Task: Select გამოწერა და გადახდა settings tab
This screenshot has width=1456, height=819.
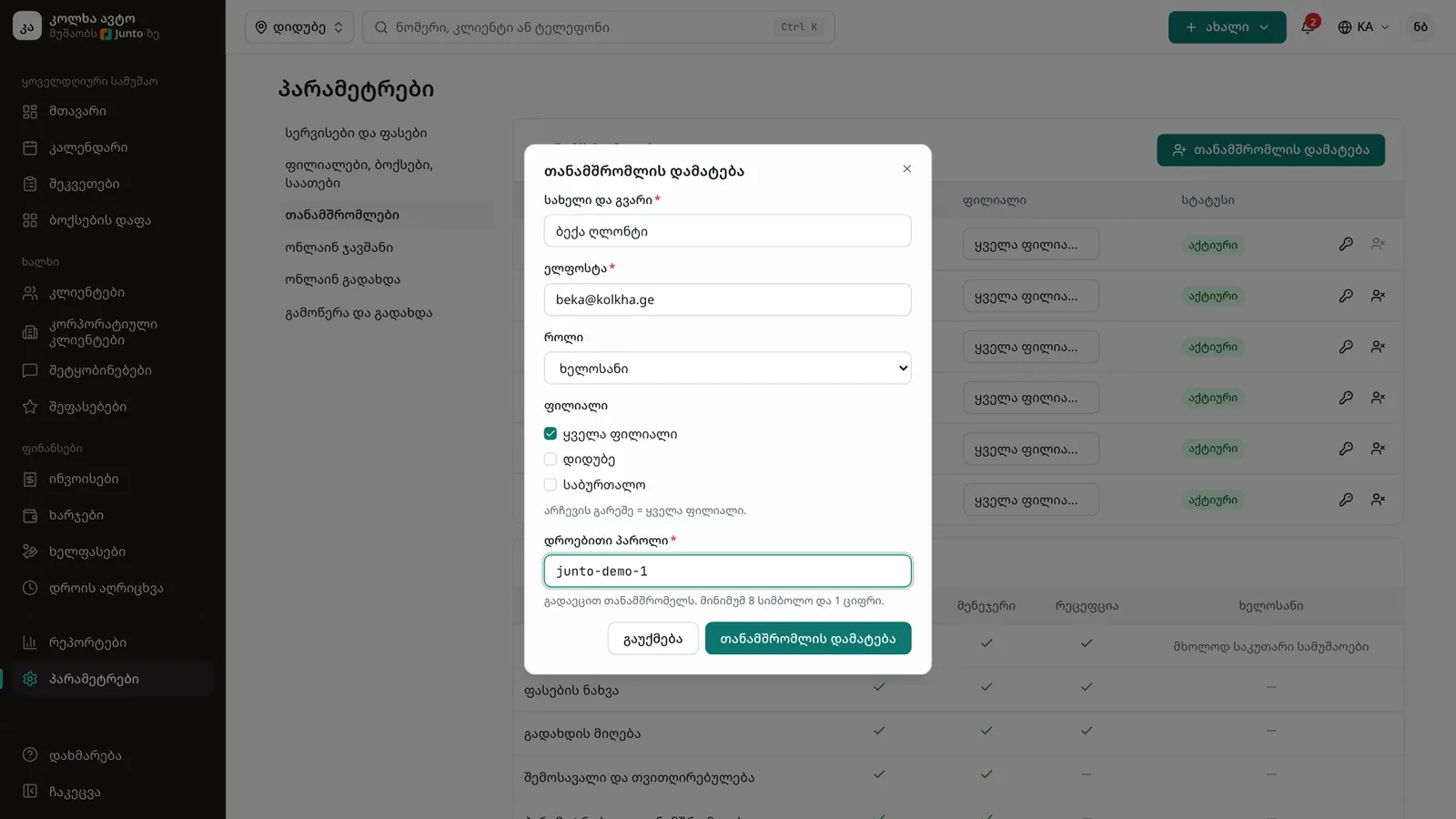Action: (359, 313)
